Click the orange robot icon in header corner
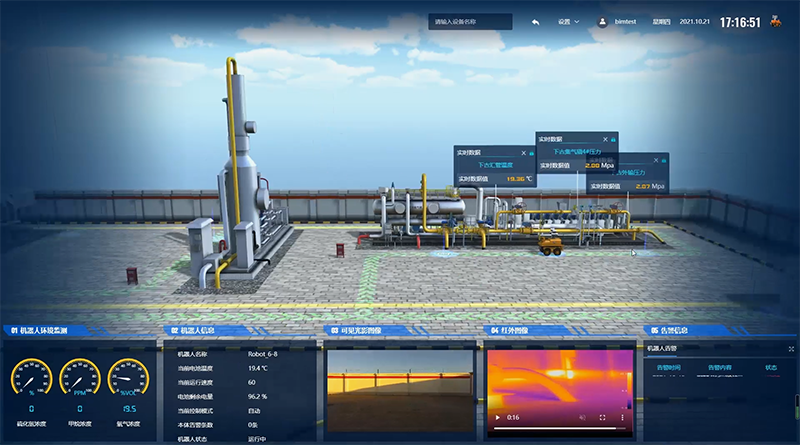The height and width of the screenshot is (445, 800). coord(776,21)
